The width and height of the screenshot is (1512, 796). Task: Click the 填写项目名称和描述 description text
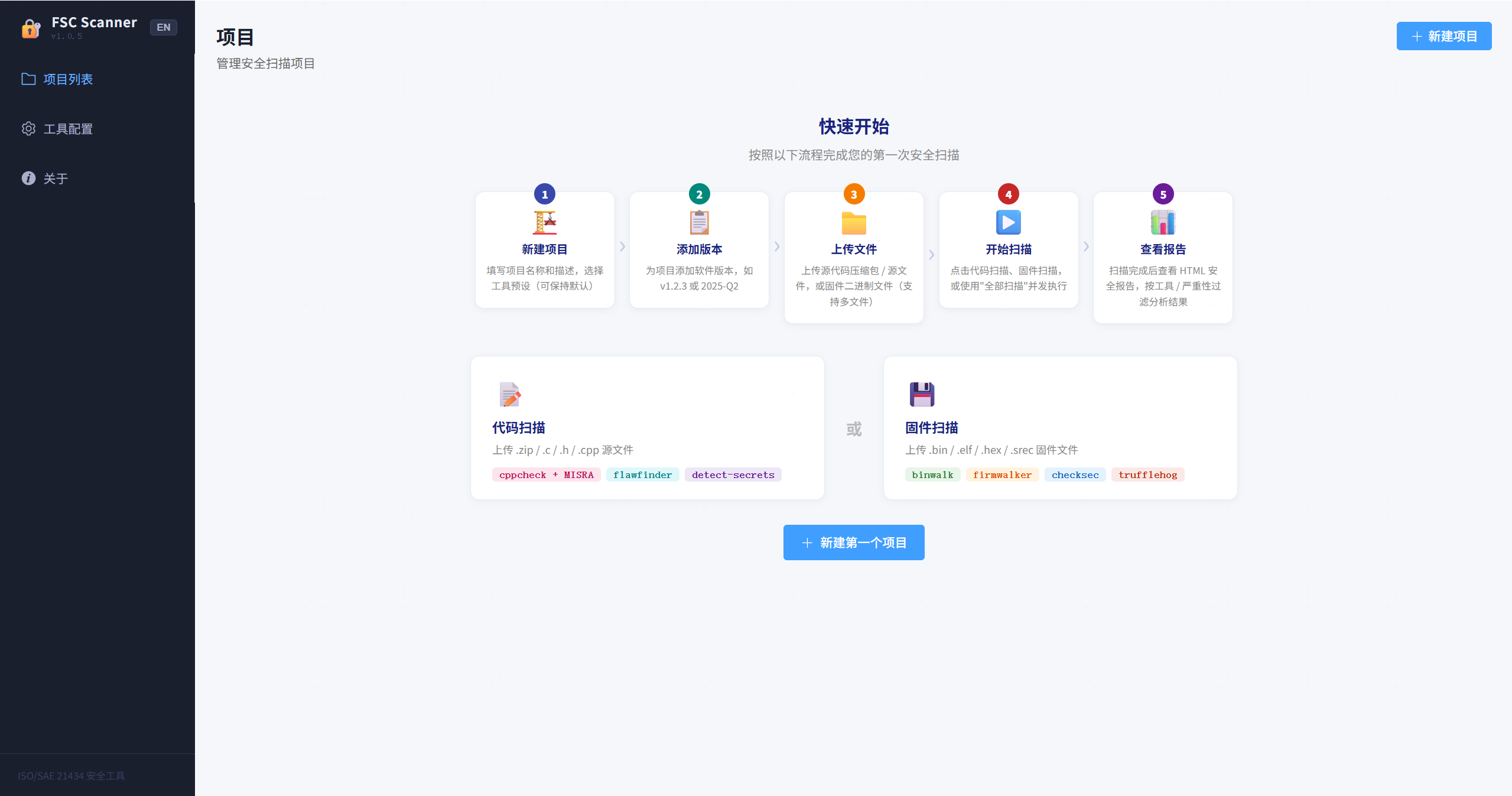click(x=545, y=278)
